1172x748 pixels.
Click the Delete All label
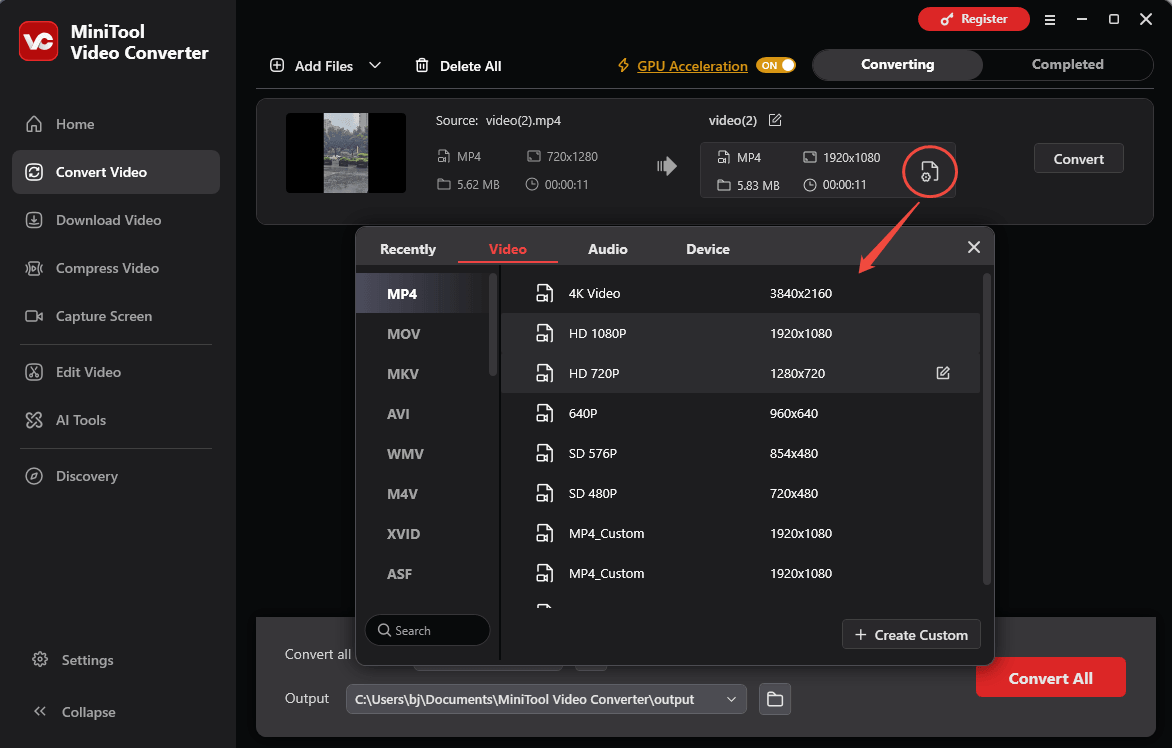point(471,66)
